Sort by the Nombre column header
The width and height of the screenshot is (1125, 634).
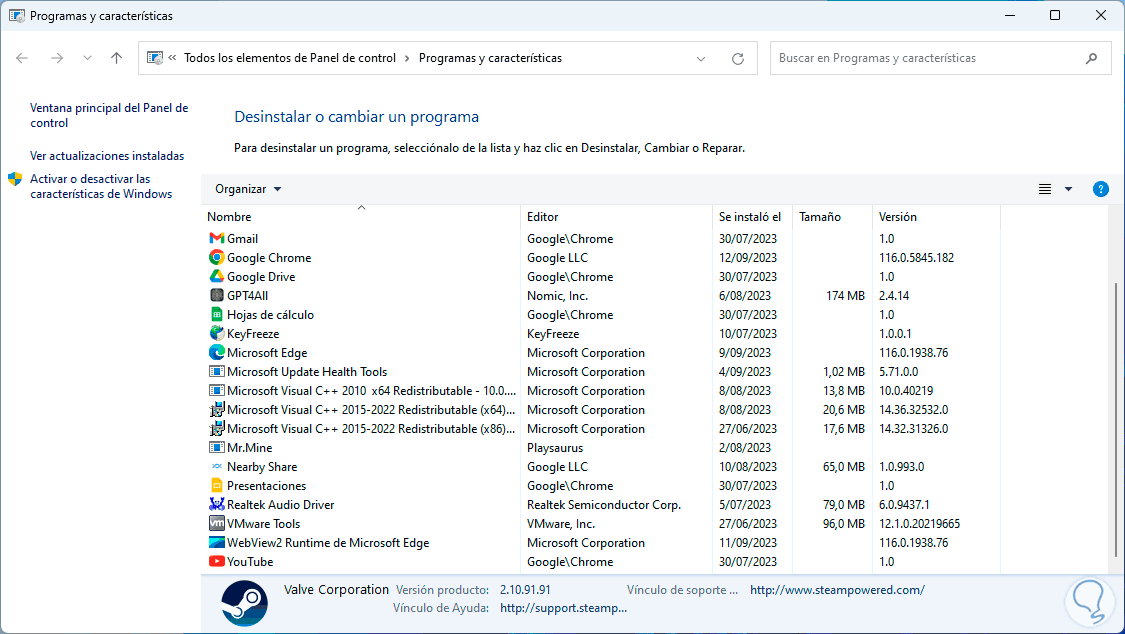click(361, 217)
